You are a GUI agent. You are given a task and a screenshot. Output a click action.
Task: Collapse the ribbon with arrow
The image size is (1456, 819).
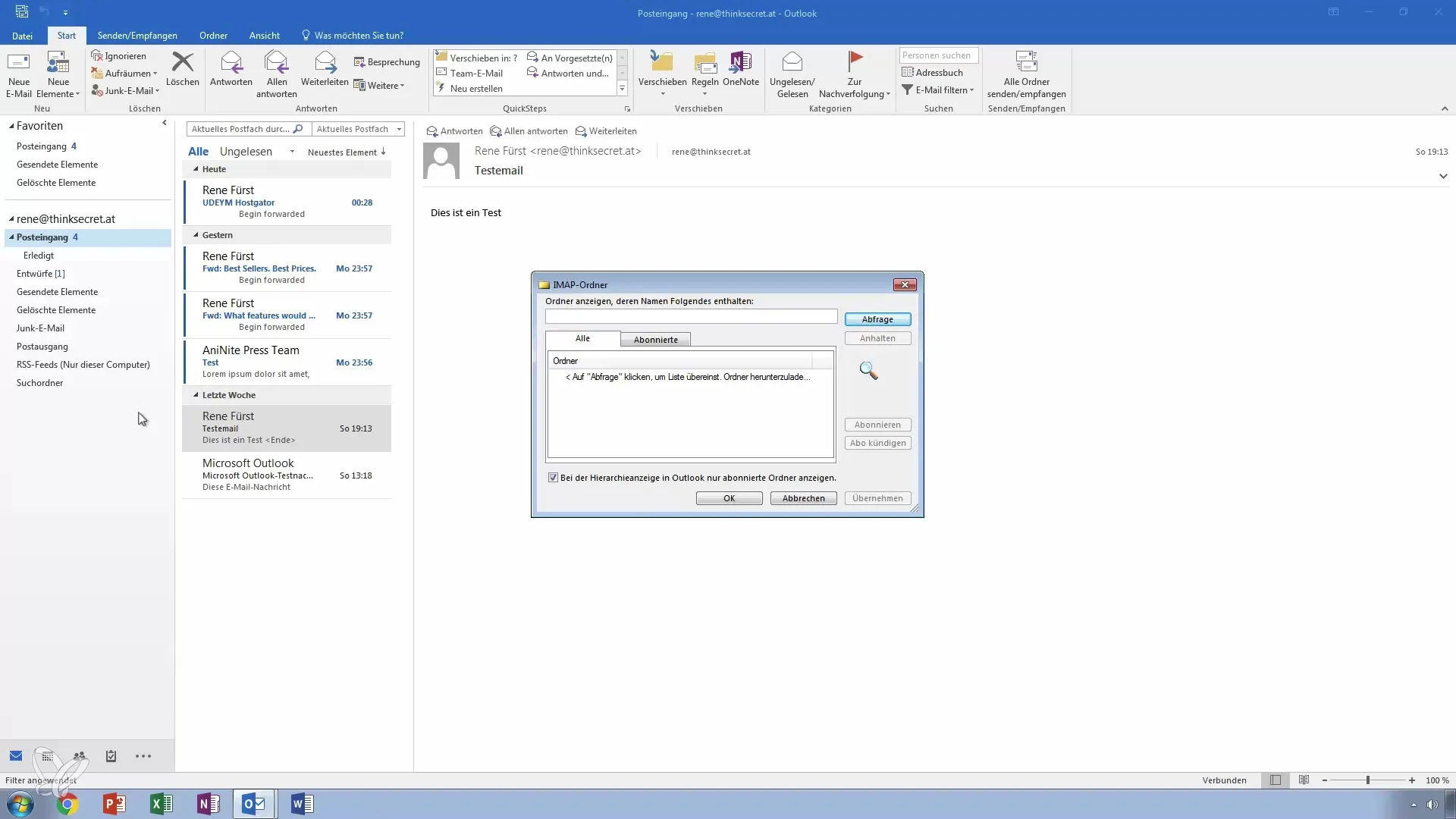tap(1445, 108)
